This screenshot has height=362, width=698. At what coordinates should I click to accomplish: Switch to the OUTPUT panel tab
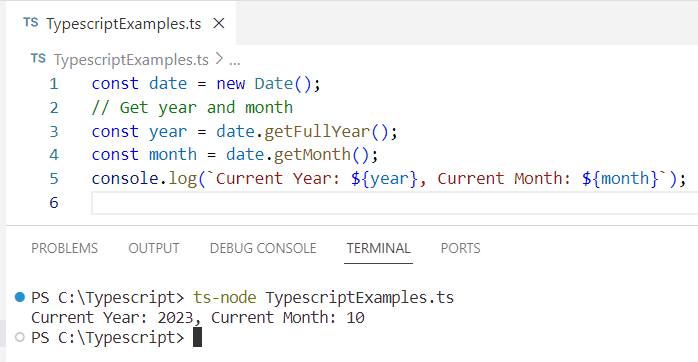(154, 248)
